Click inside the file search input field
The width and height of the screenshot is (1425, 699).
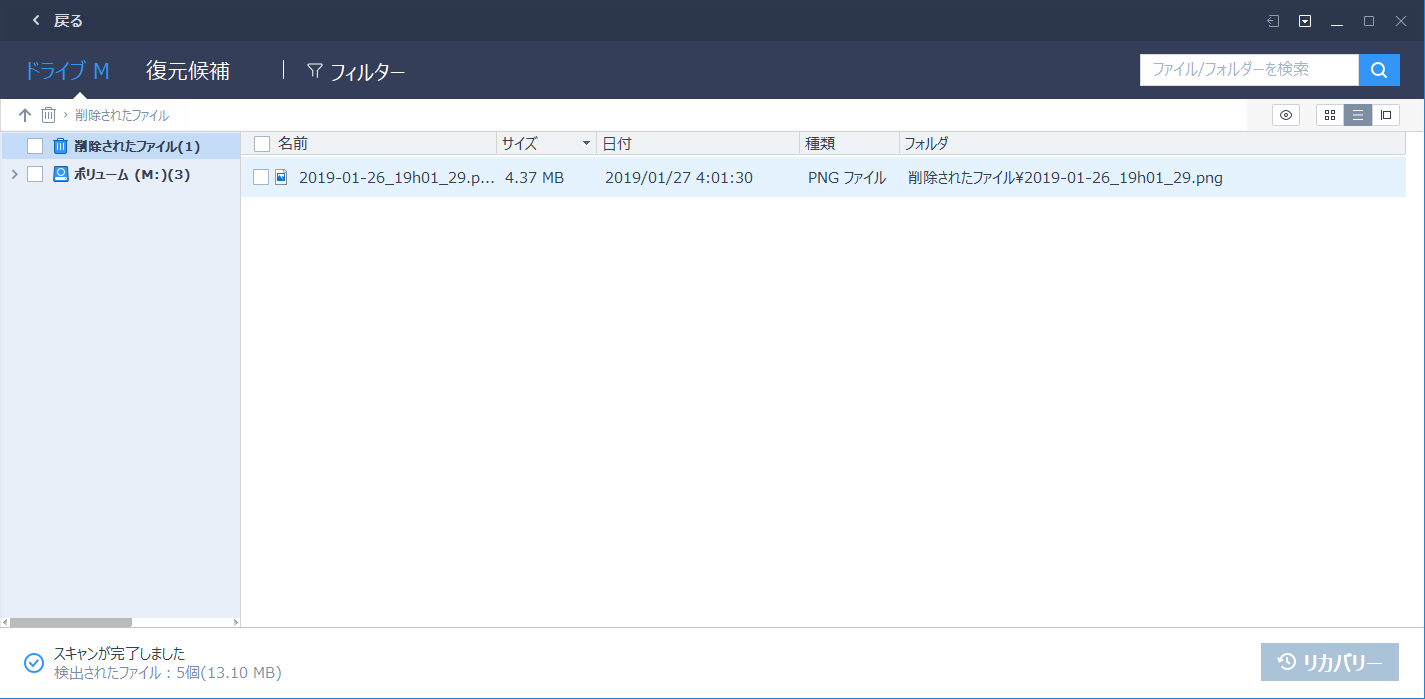[x=1240, y=70]
